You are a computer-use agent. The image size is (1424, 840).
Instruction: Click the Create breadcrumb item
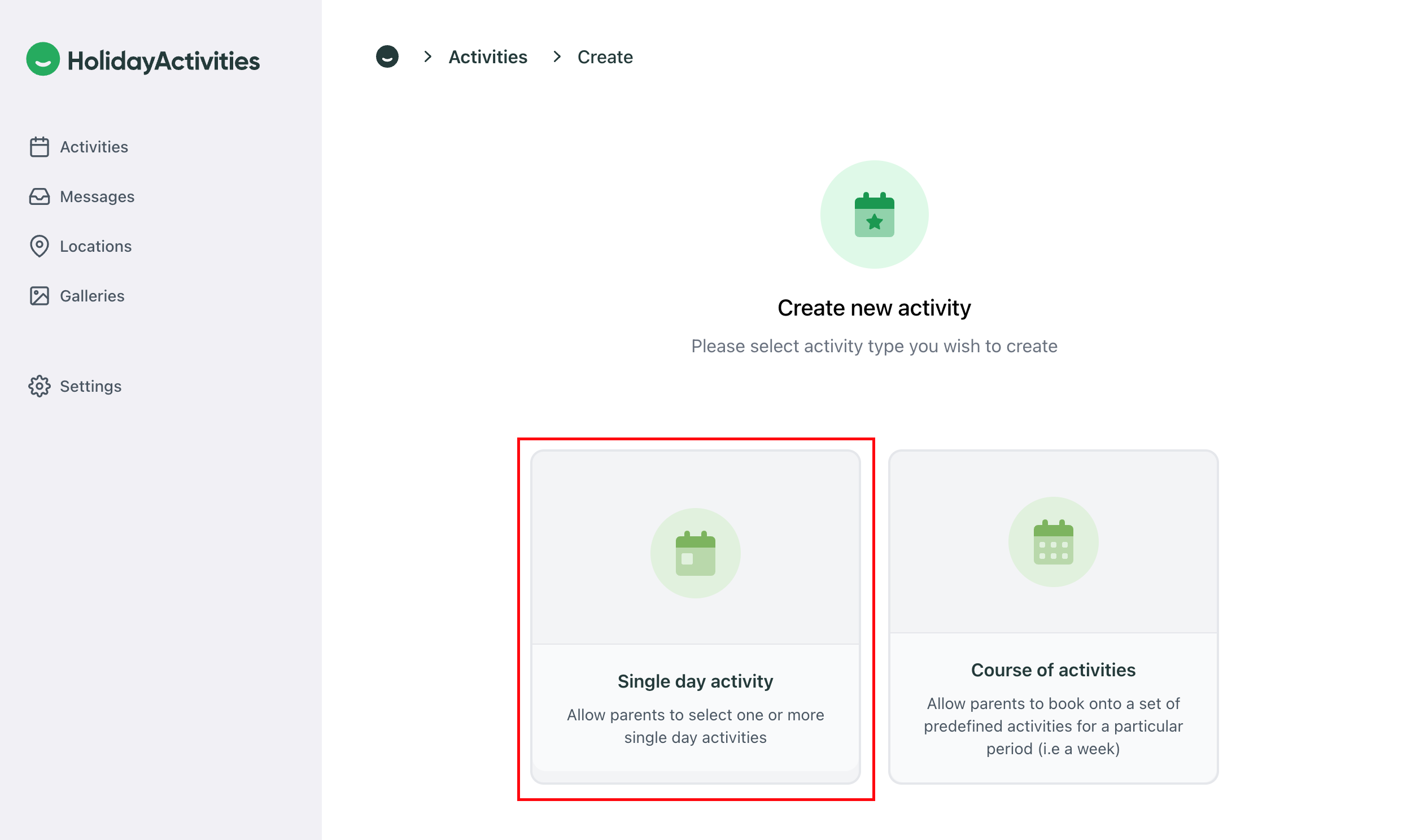pos(605,57)
